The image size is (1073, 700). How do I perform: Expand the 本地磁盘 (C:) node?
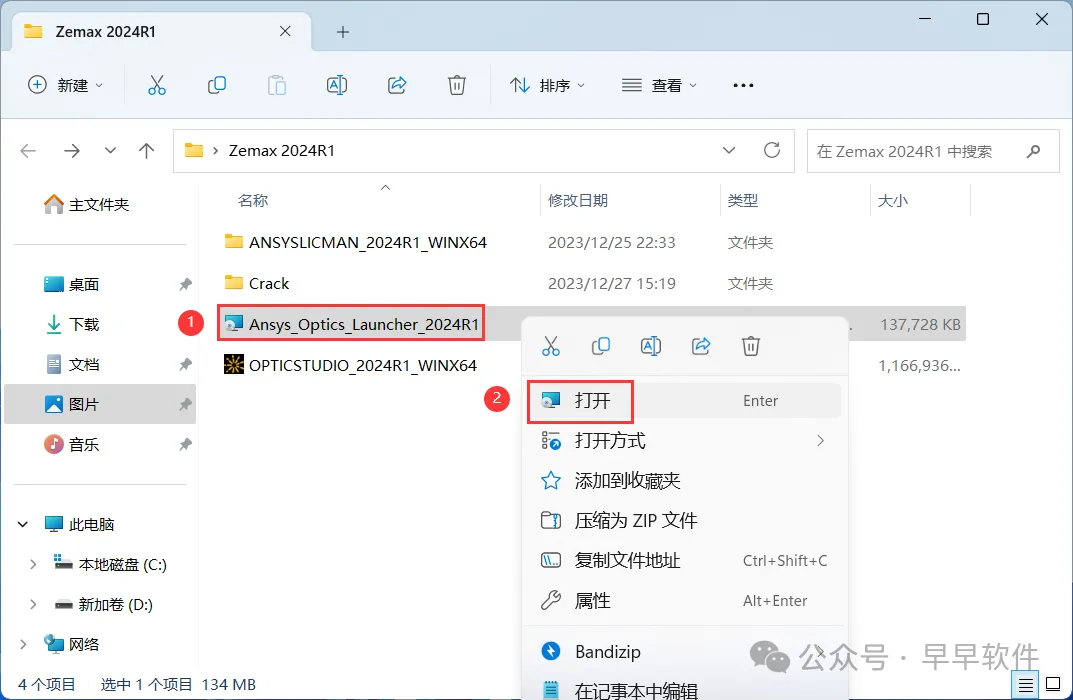(x=33, y=565)
